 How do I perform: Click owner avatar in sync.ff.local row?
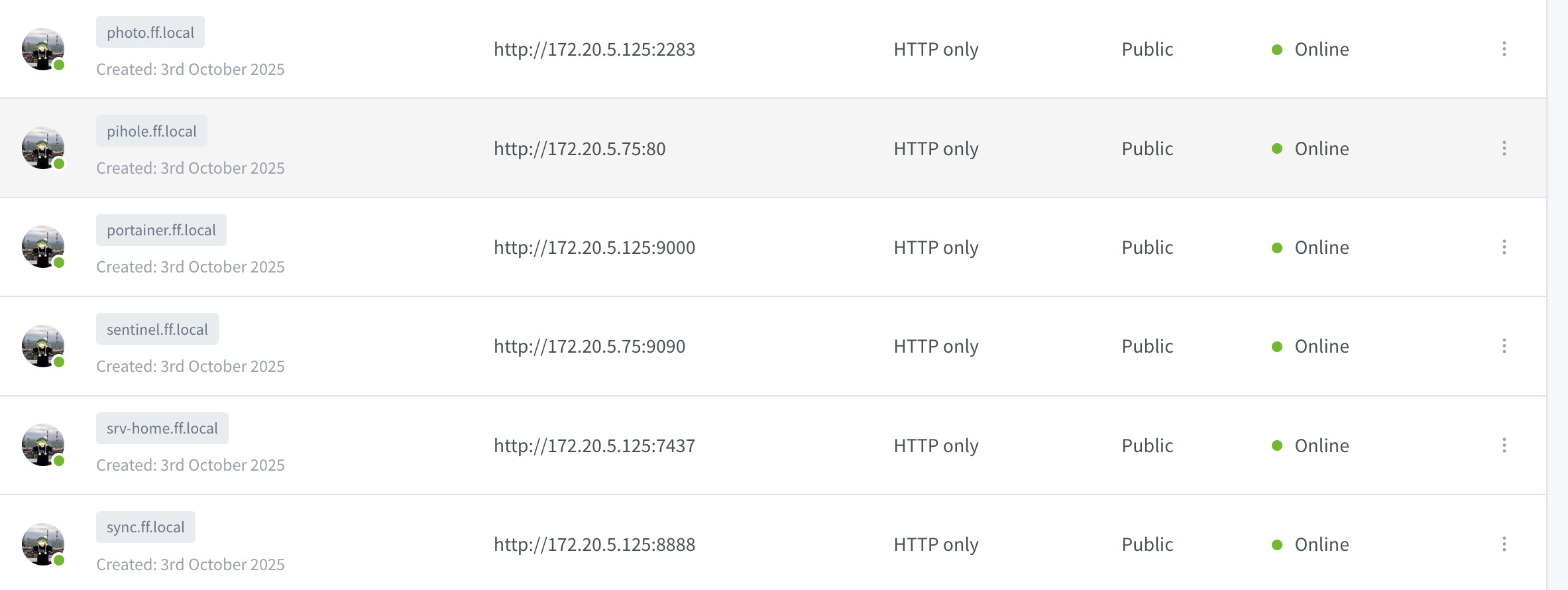[x=43, y=544]
